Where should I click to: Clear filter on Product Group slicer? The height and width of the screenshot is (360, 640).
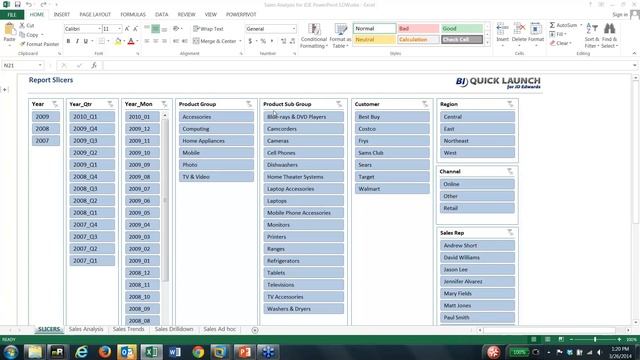249,104
